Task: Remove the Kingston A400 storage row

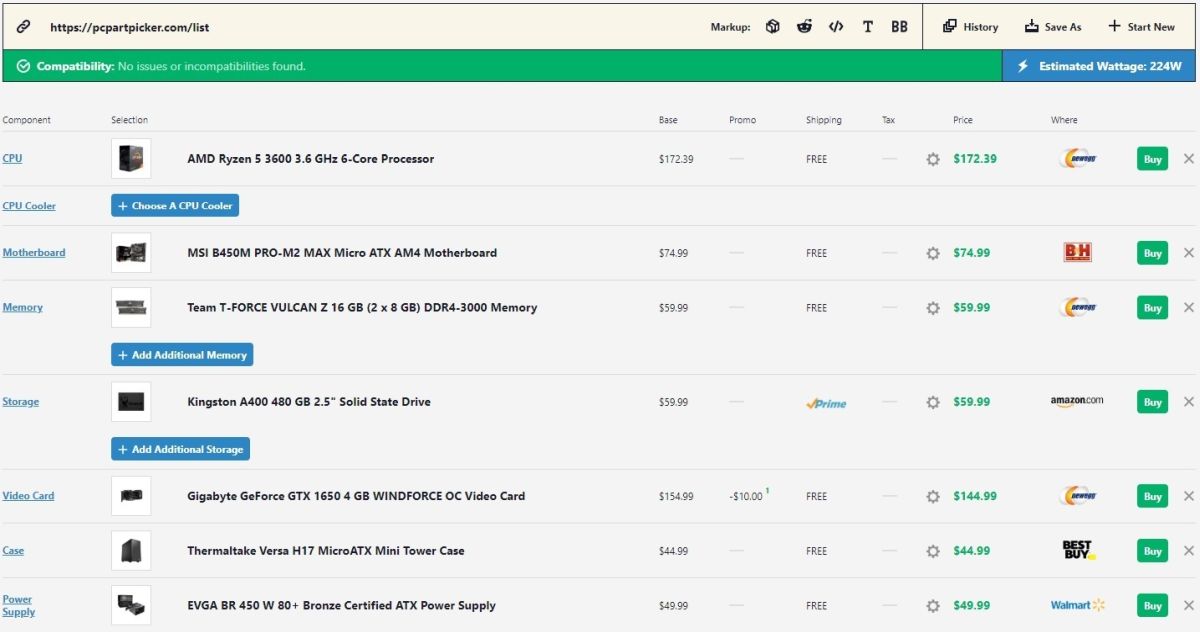Action: (1188, 402)
